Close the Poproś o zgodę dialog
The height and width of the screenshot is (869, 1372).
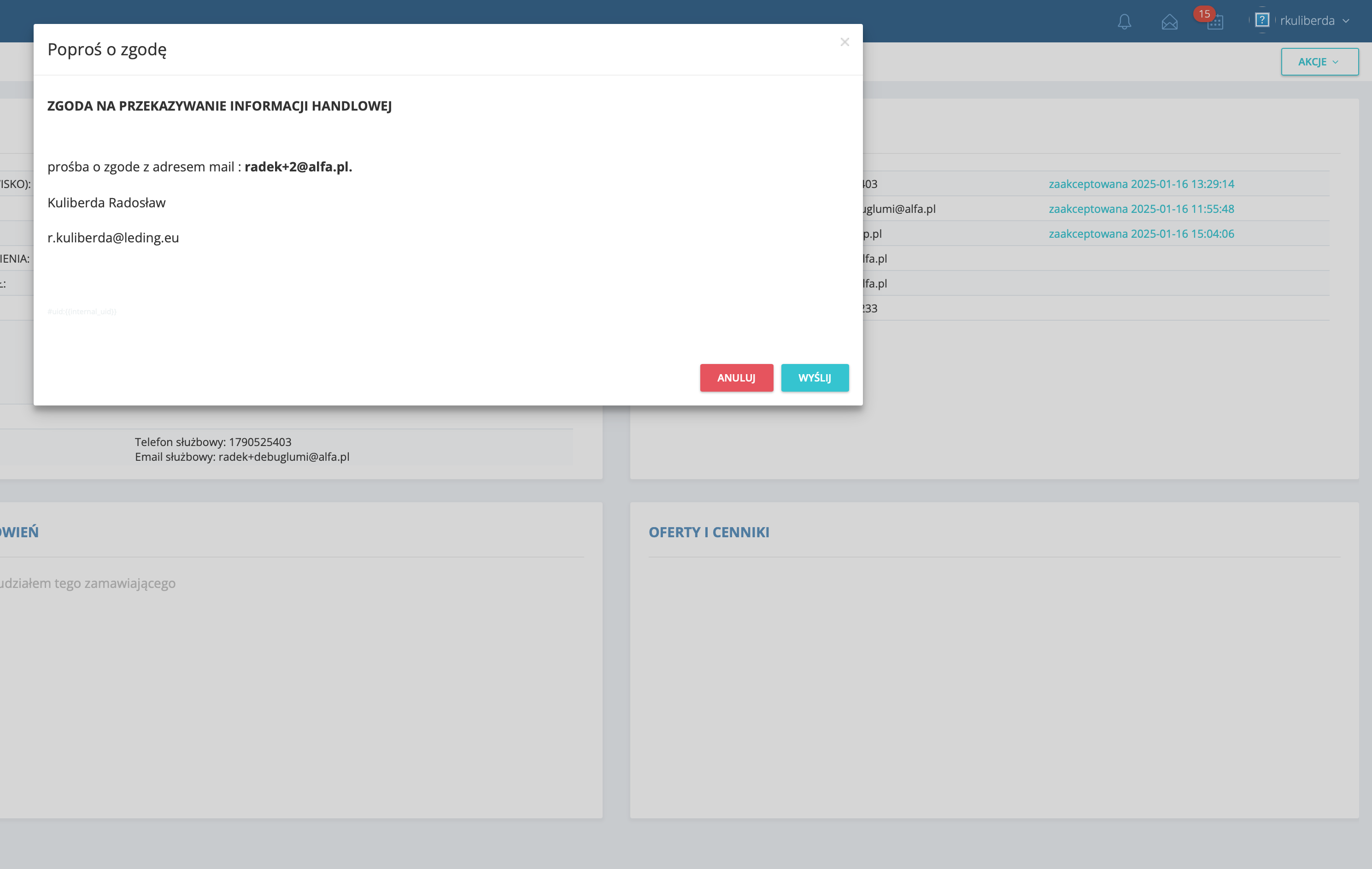(x=844, y=42)
